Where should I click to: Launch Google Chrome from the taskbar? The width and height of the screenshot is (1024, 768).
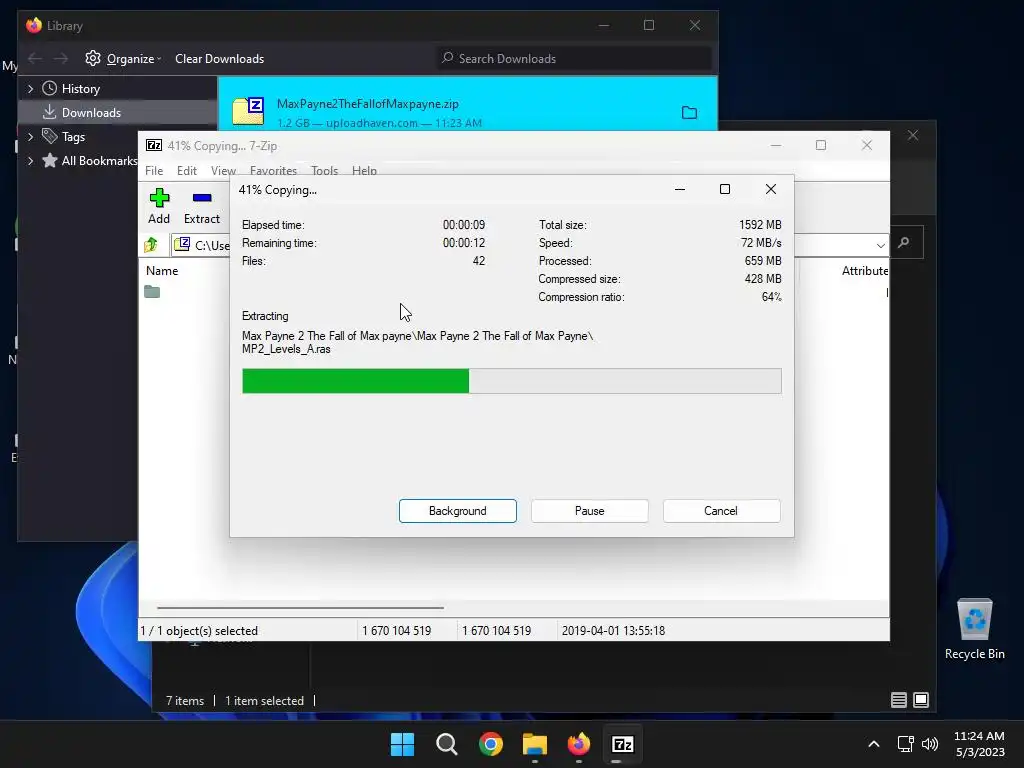pyautogui.click(x=490, y=744)
